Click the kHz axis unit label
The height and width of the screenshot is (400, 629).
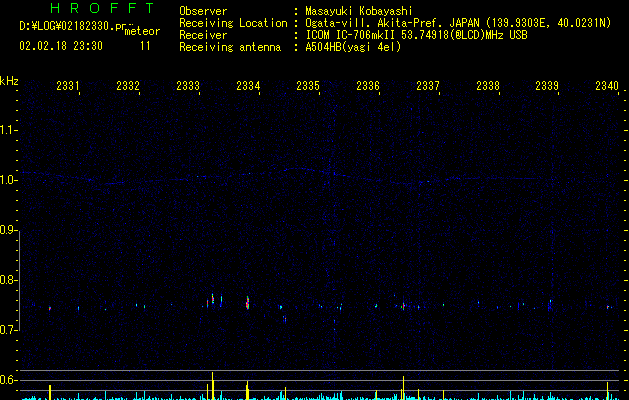click(x=9, y=81)
